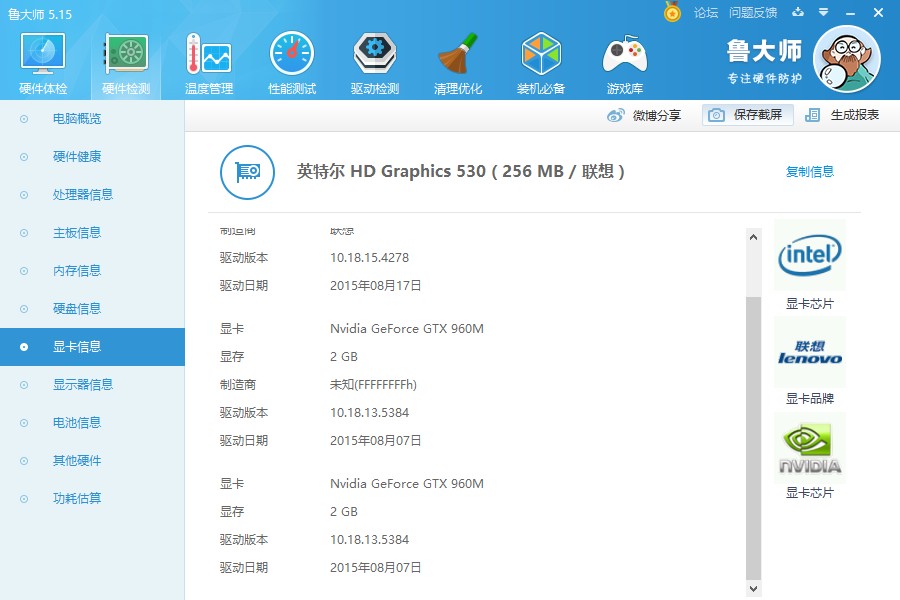Click the gold medal icon in title bar
The image size is (900, 600).
(672, 12)
